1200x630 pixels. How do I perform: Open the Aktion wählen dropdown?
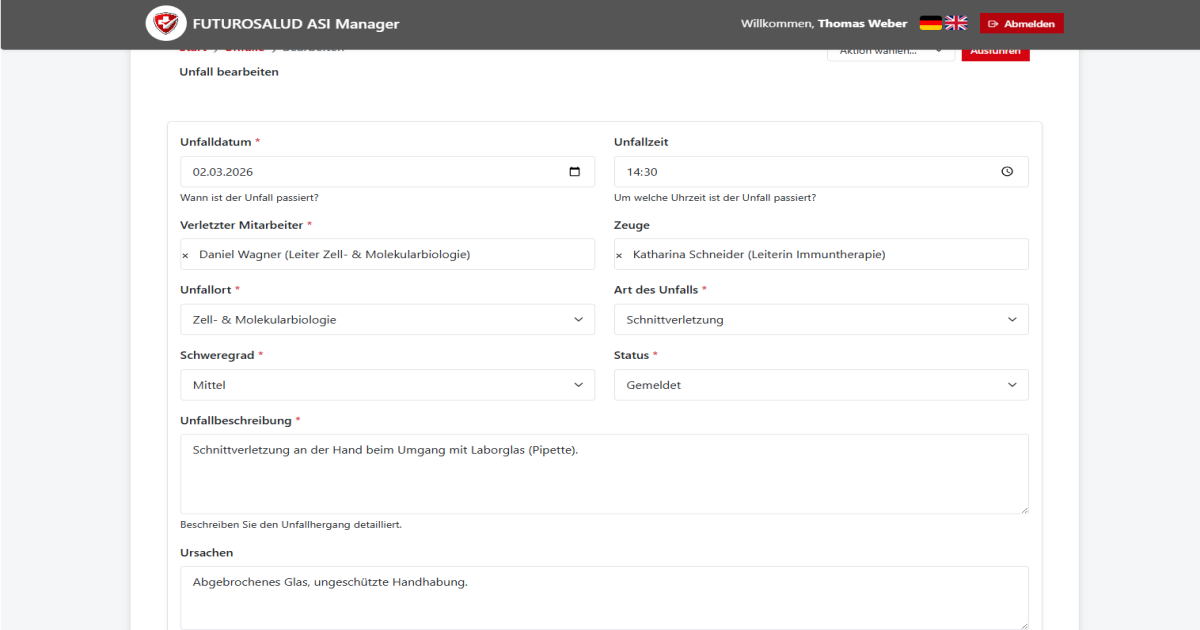(890, 50)
